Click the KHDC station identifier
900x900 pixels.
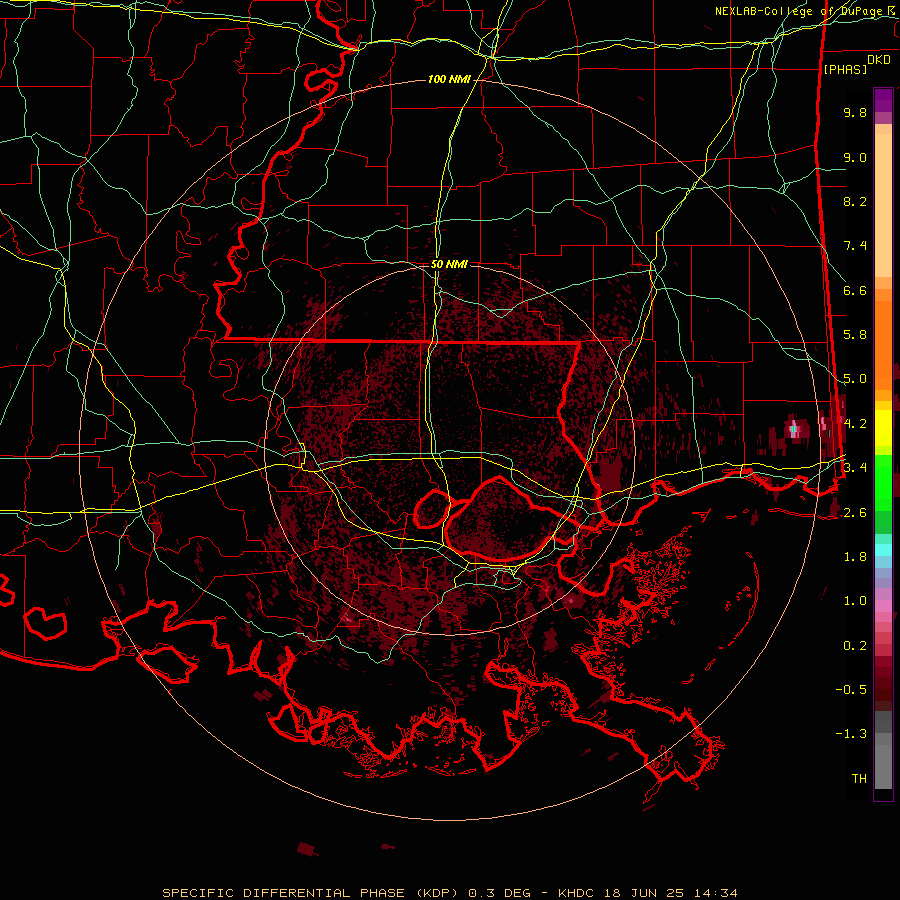pos(577,893)
